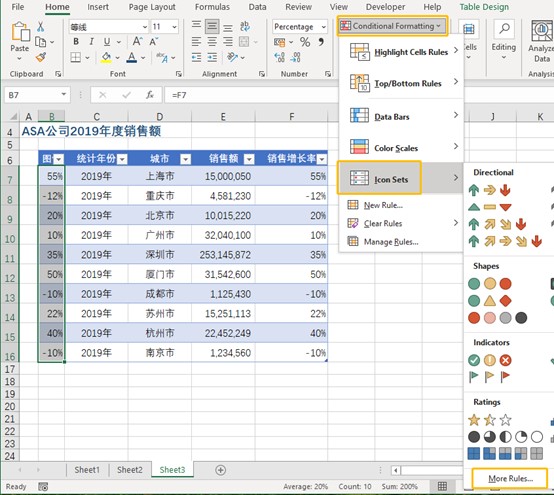This screenshot has width=554, height=495.
Task: Click Decrease Indent icon
Action: 196,57
